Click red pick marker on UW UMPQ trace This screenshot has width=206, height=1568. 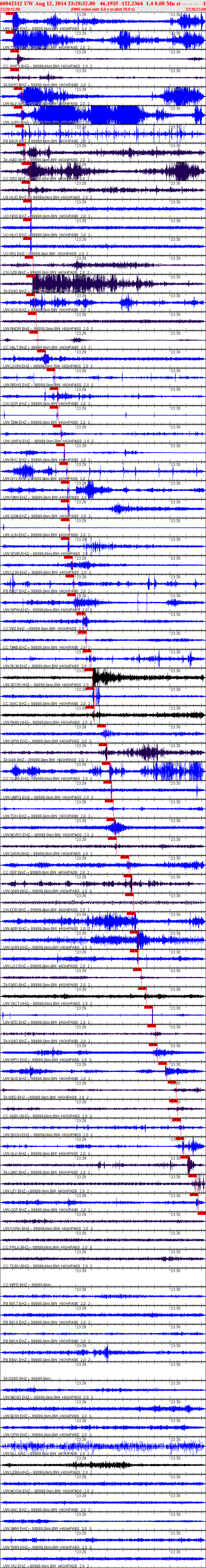click(110, 801)
